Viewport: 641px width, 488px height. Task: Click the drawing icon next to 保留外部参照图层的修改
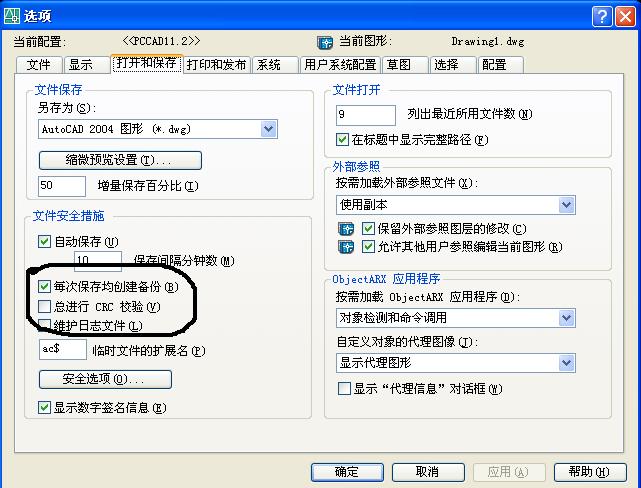pos(346,229)
